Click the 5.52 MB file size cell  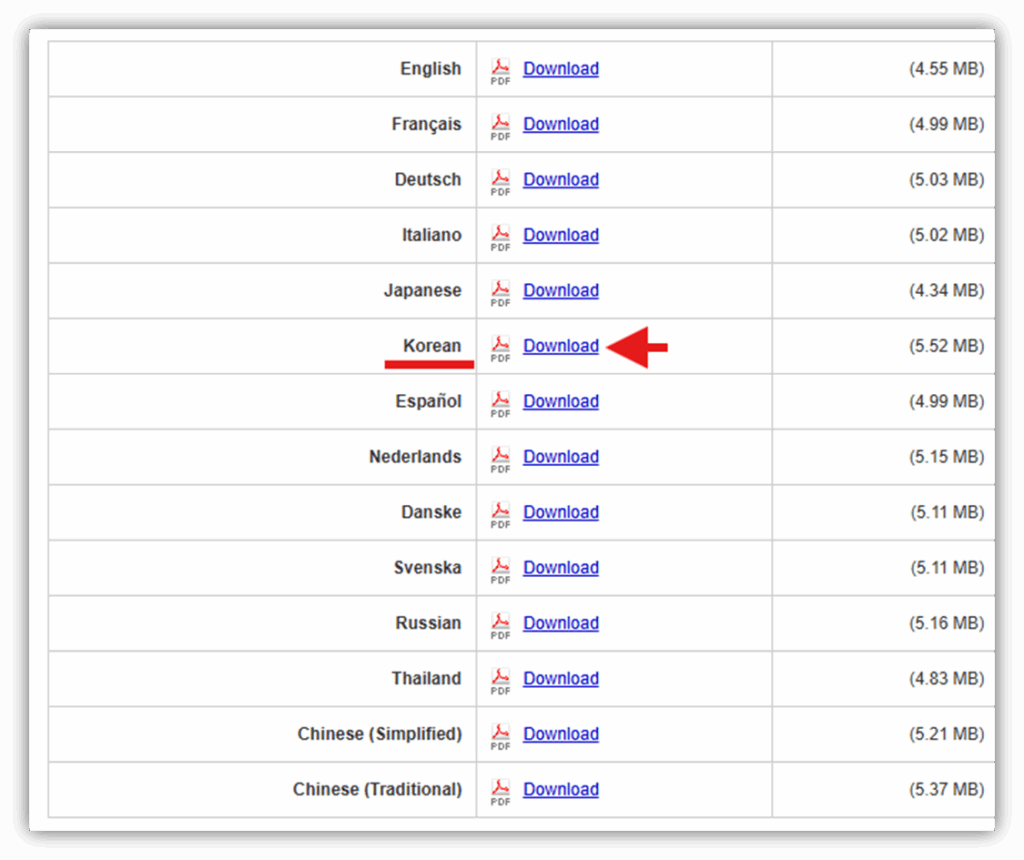(946, 346)
